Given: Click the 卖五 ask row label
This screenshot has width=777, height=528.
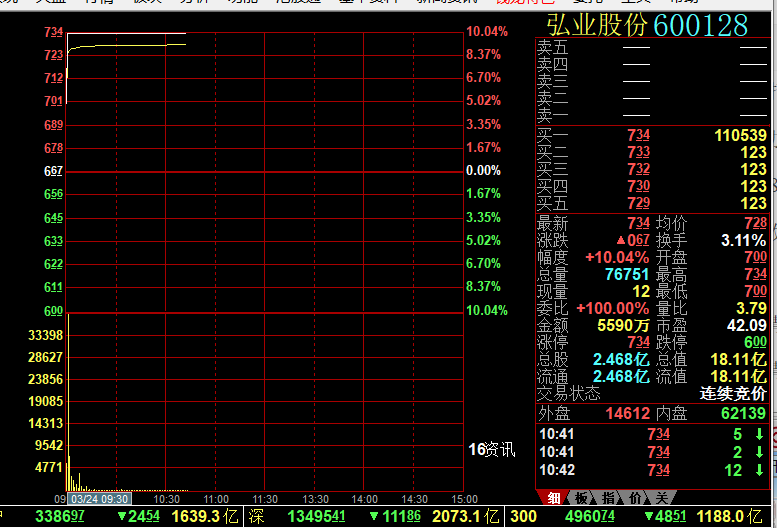Looking at the screenshot, I should click(553, 48).
